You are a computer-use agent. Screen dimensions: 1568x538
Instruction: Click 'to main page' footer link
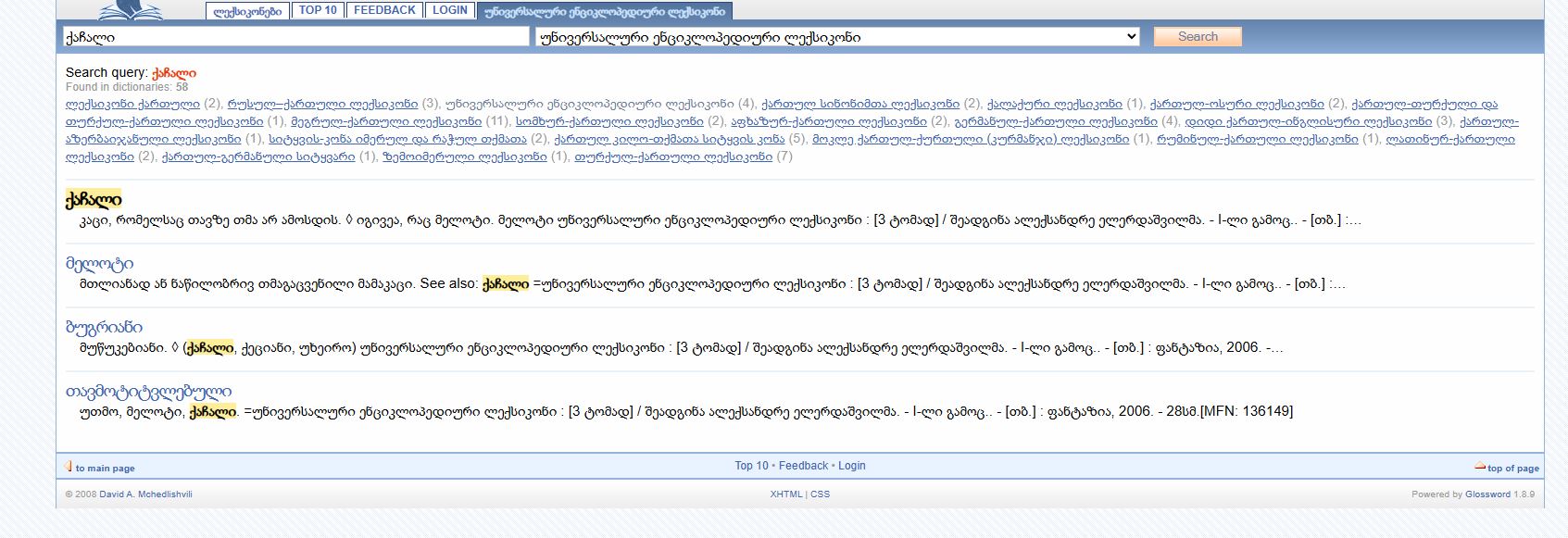105,469
